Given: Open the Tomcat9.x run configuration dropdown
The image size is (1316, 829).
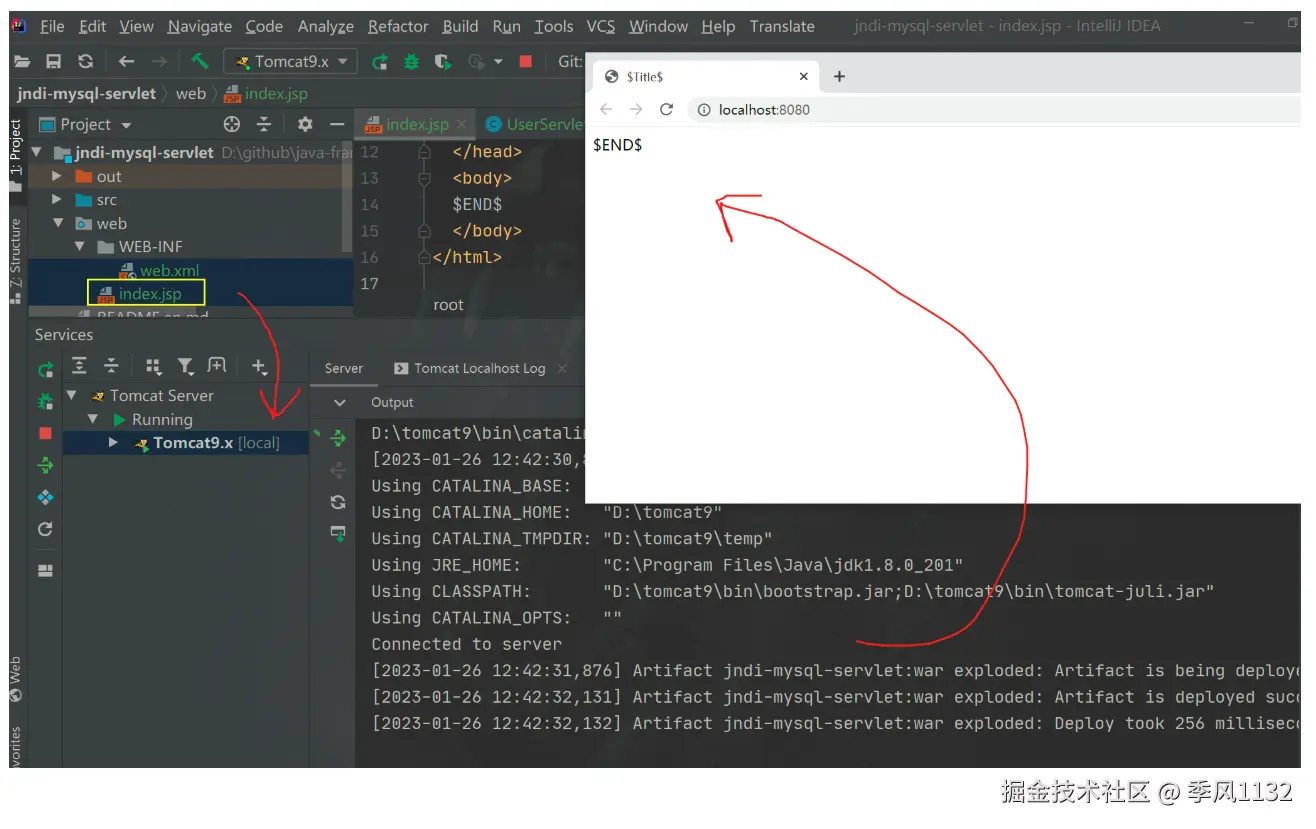Looking at the screenshot, I should click(291, 62).
